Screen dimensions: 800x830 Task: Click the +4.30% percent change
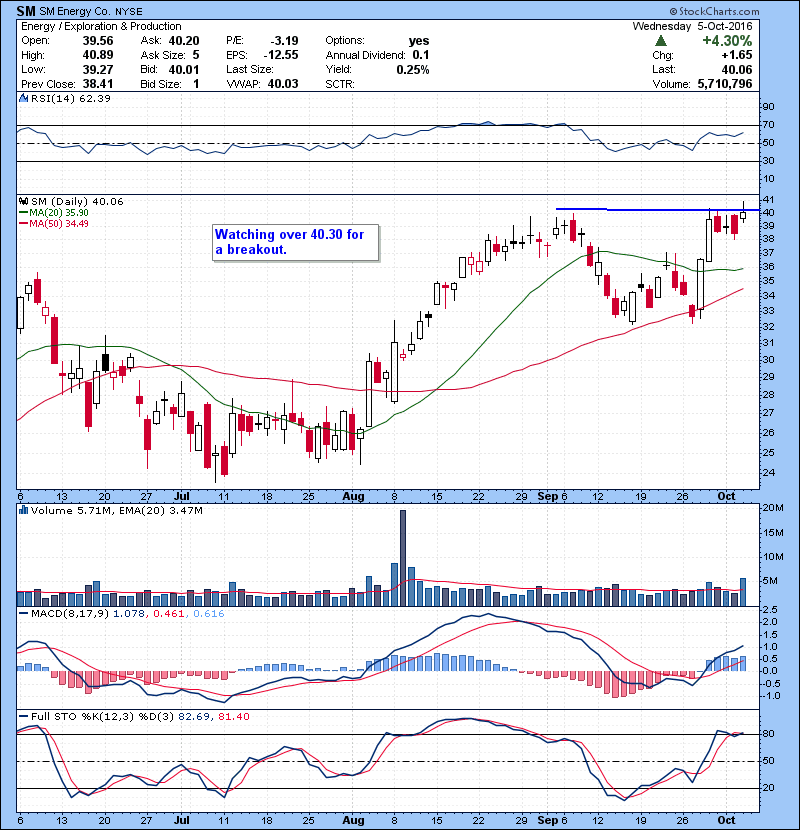coord(727,41)
